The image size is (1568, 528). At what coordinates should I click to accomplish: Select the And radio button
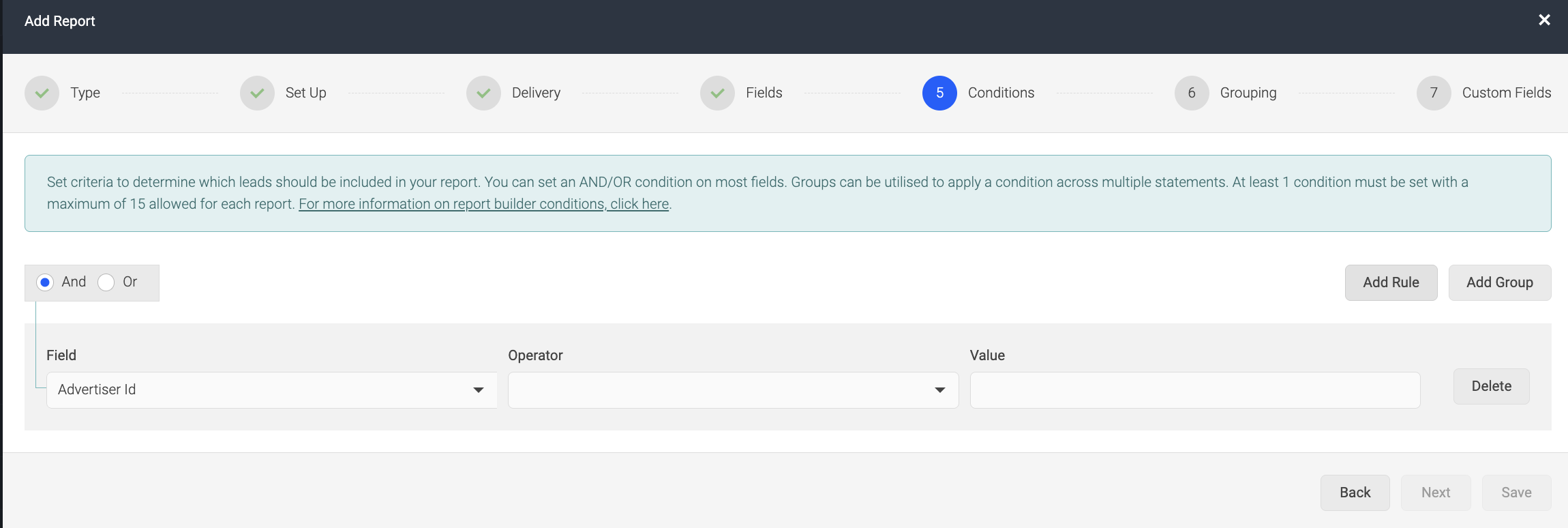tap(45, 282)
